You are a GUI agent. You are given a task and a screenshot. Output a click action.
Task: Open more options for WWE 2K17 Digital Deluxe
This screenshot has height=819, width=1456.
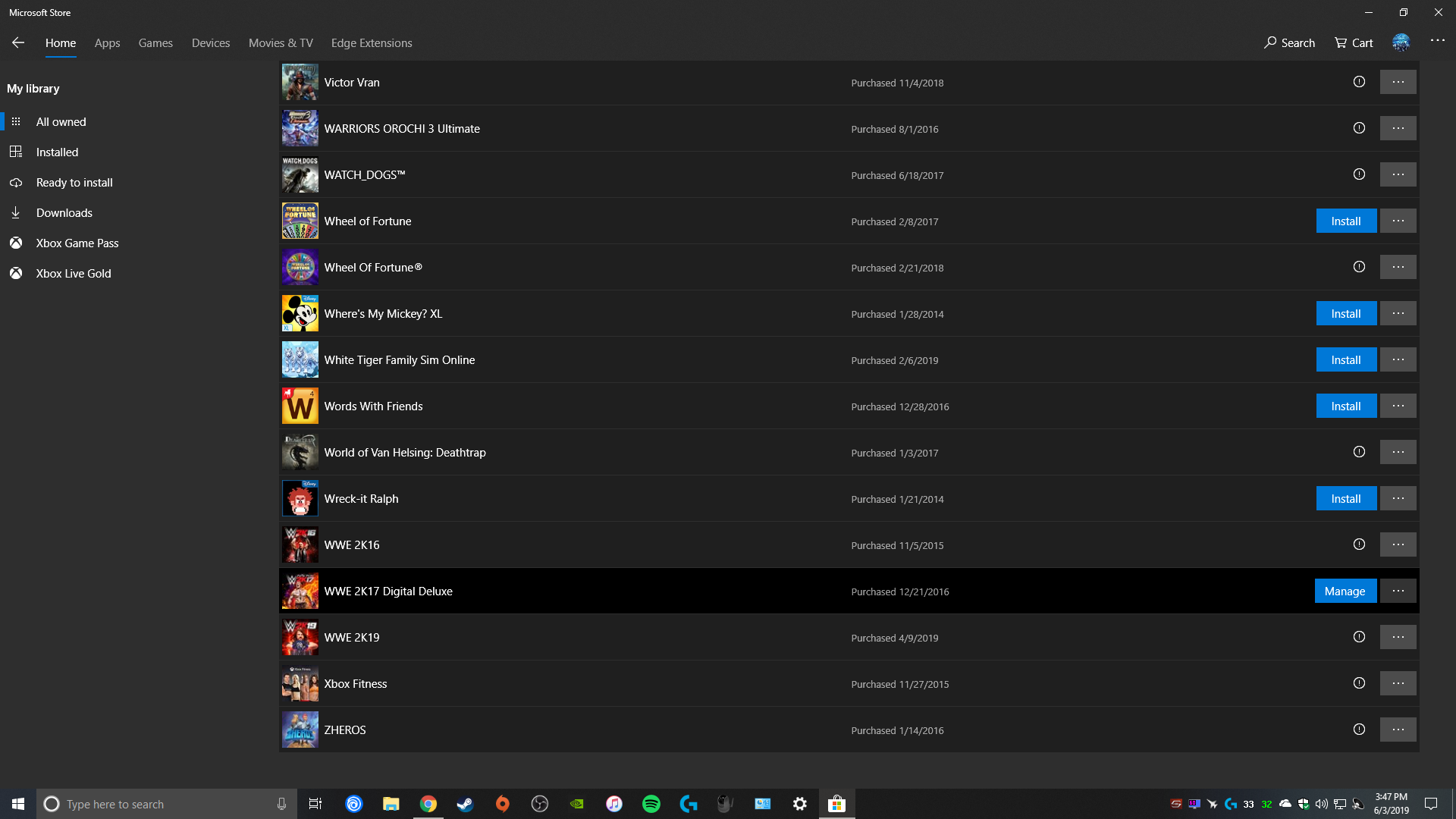point(1398,591)
